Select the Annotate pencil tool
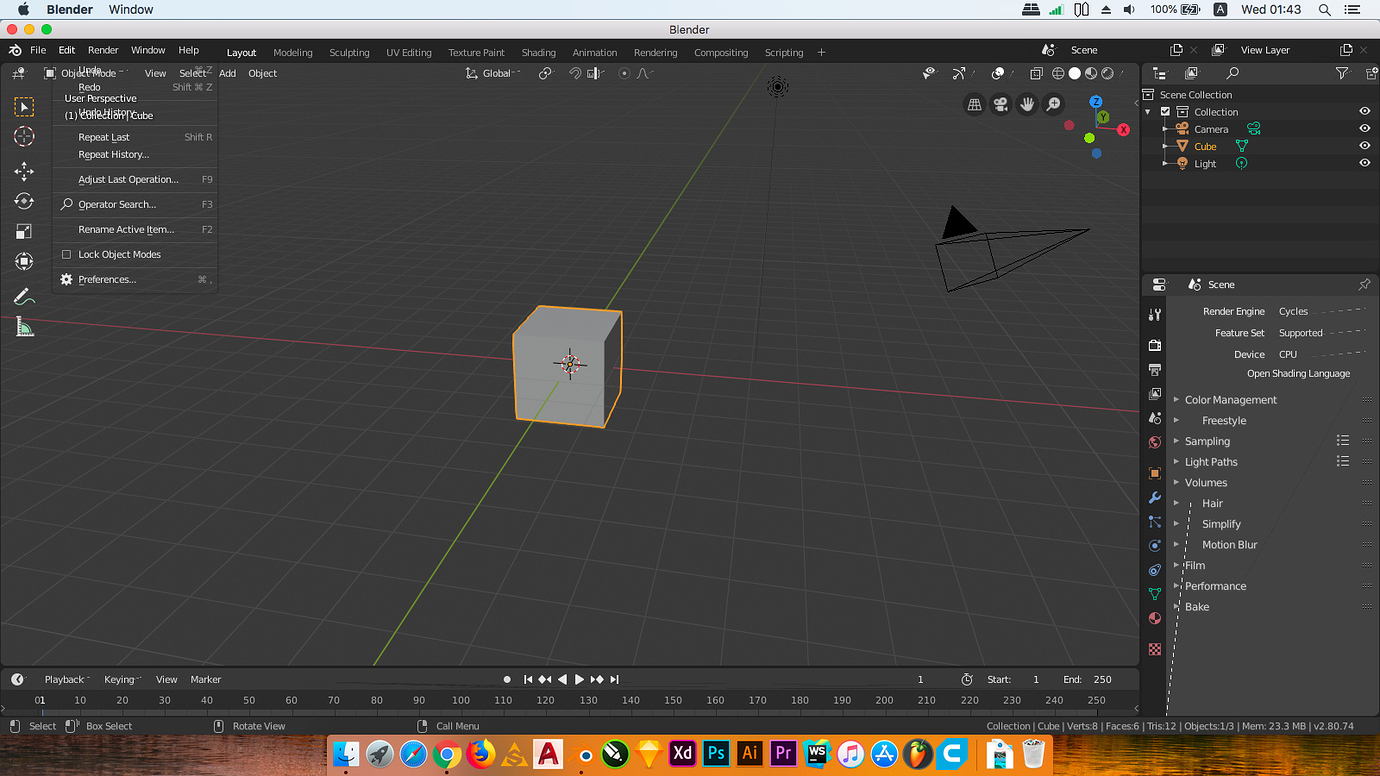This screenshot has width=1380, height=776. click(x=24, y=296)
